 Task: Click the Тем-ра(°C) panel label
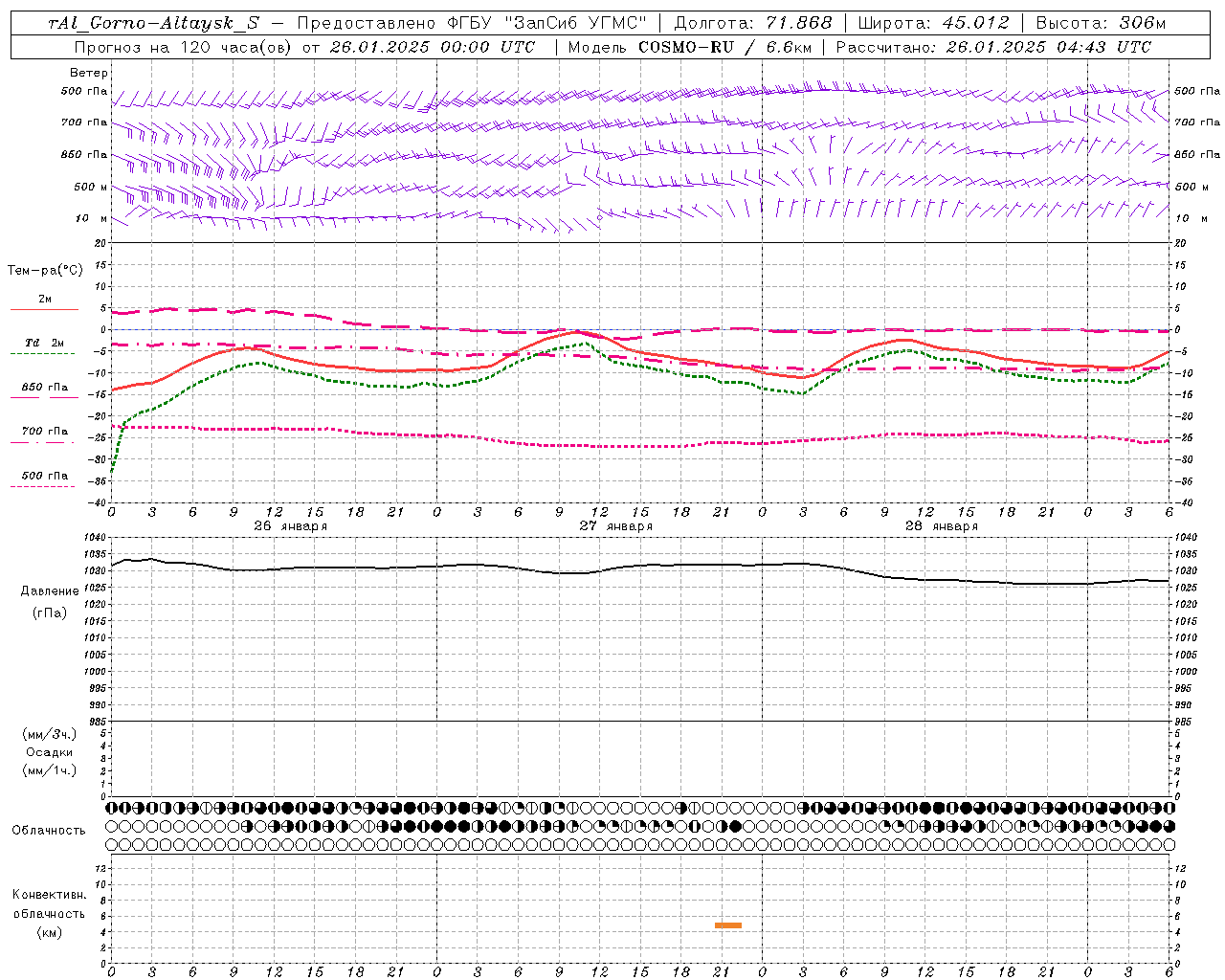45,271
